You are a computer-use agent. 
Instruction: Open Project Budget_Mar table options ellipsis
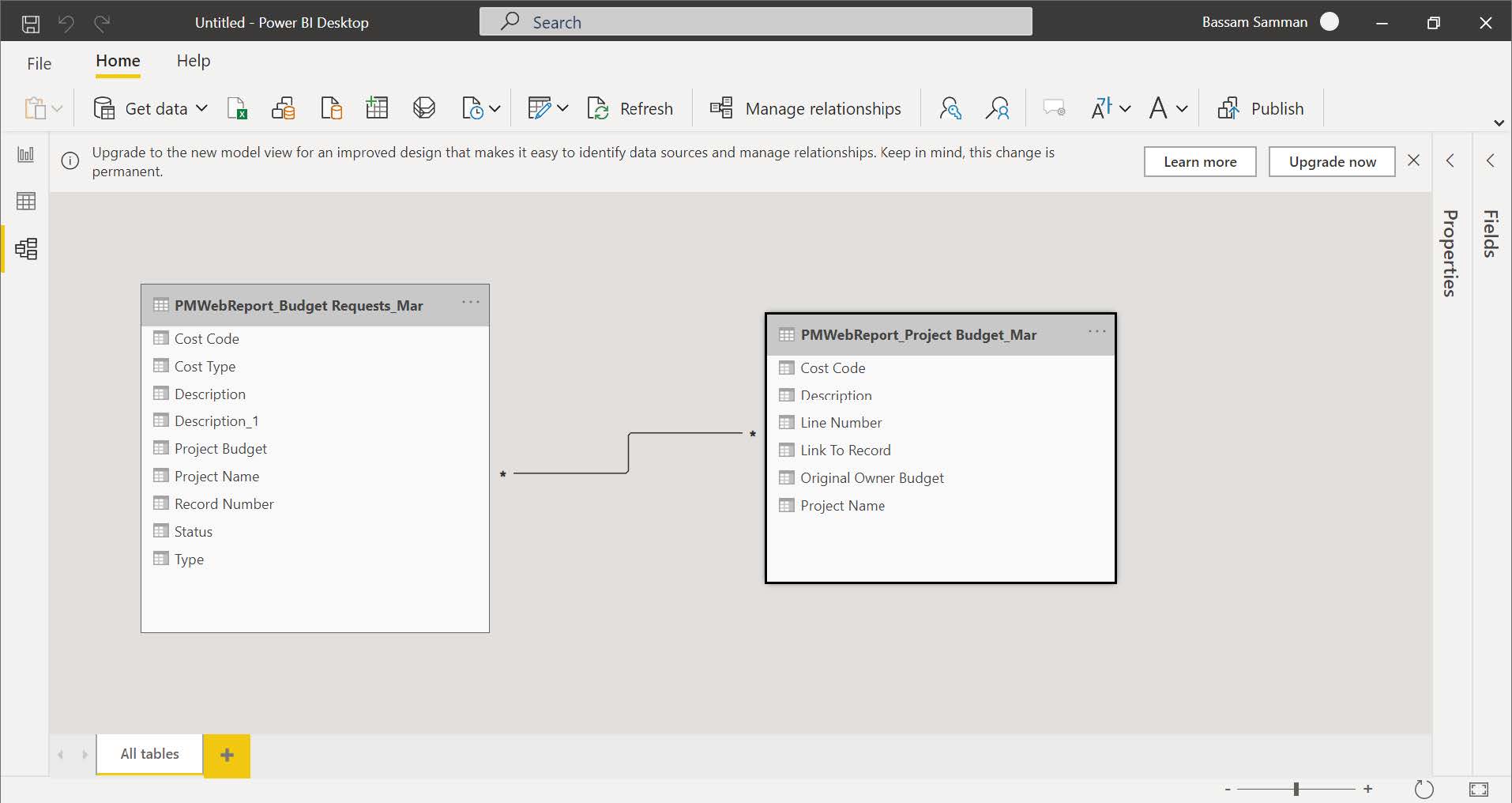(x=1097, y=332)
